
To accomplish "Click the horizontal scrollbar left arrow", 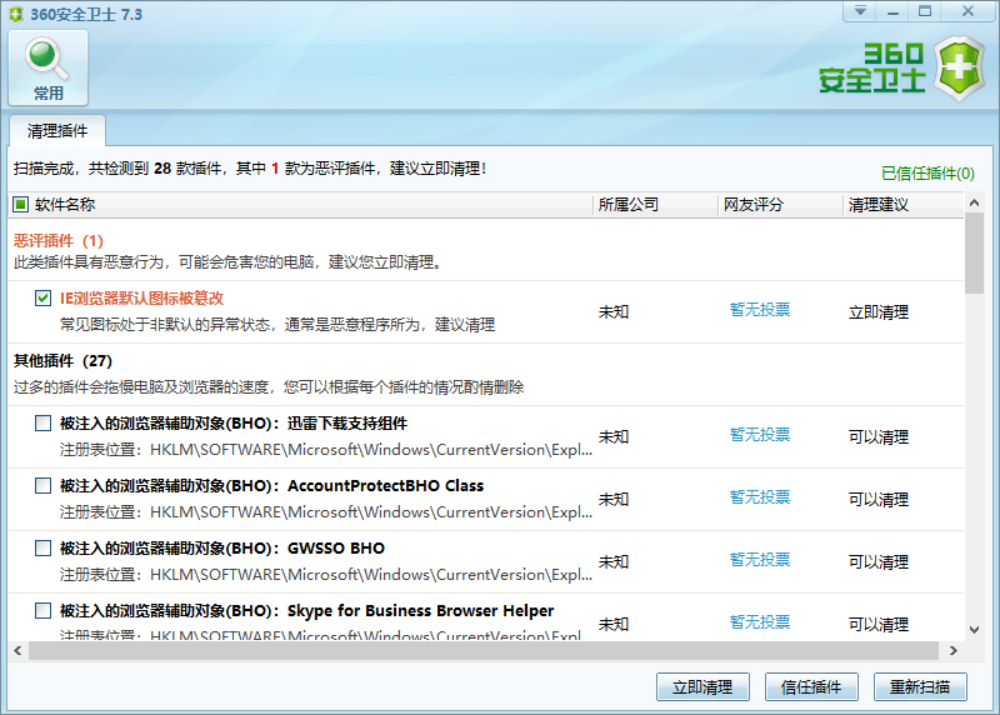I will click(18, 651).
